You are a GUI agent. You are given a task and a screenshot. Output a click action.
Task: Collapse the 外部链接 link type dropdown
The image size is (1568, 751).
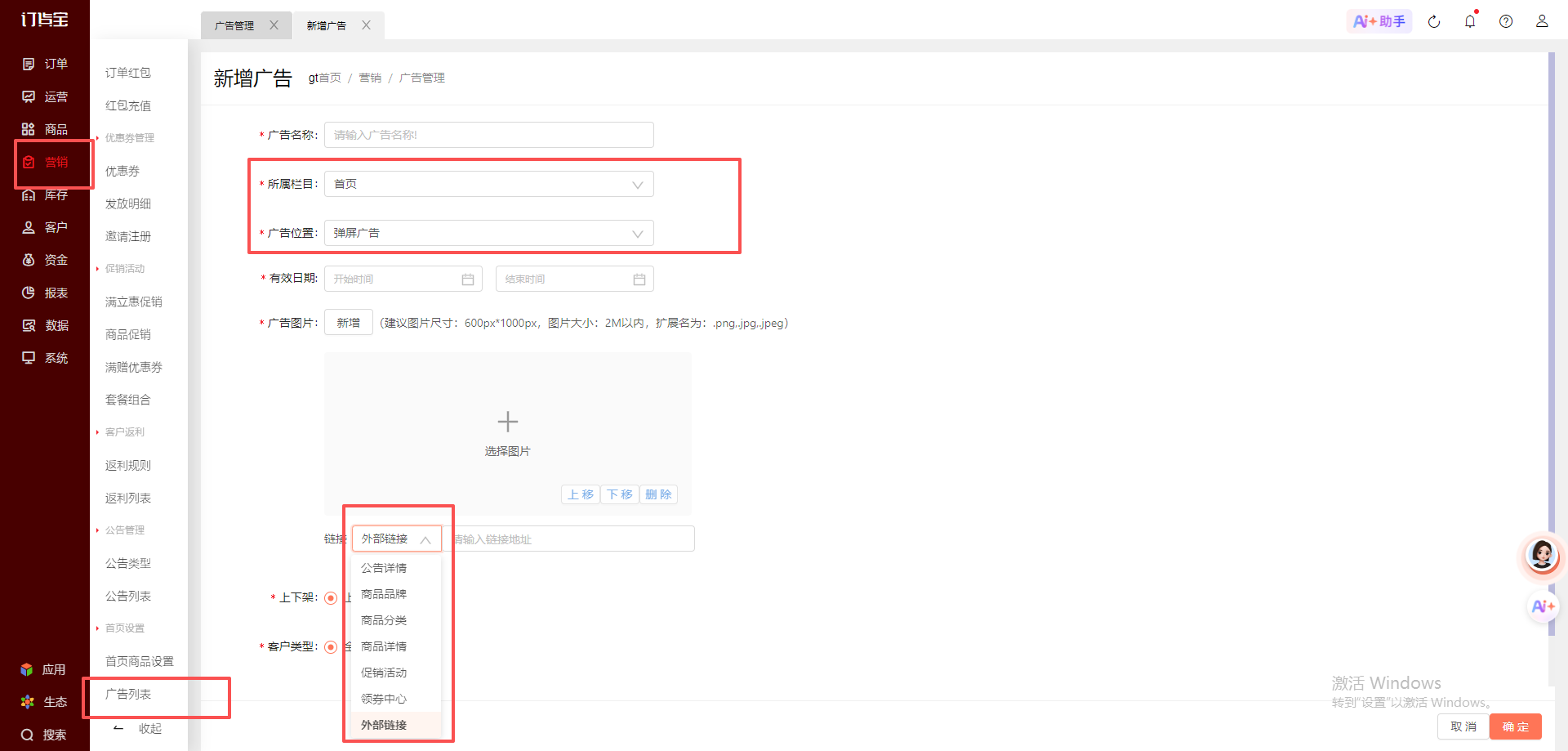click(x=397, y=539)
